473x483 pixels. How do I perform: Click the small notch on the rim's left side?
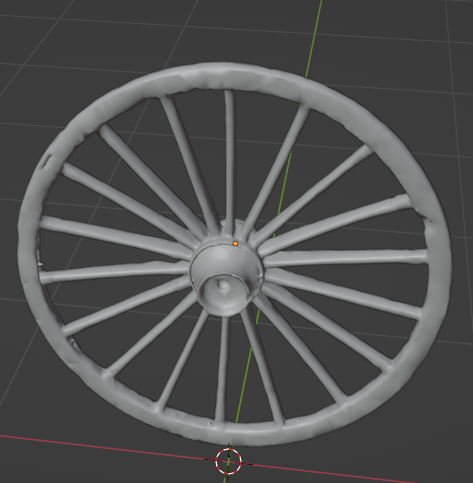[47, 162]
